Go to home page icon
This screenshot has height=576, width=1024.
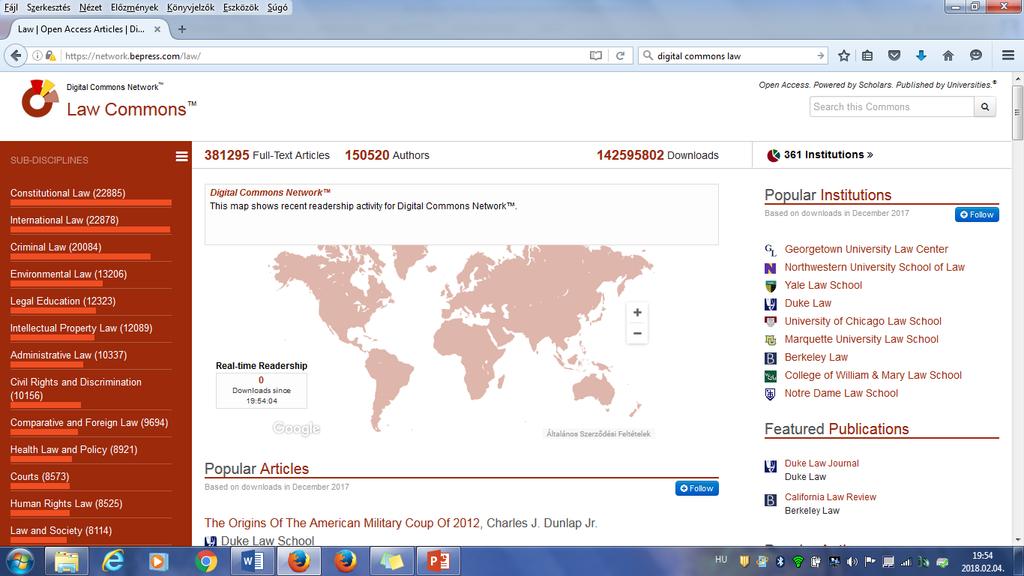click(948, 56)
